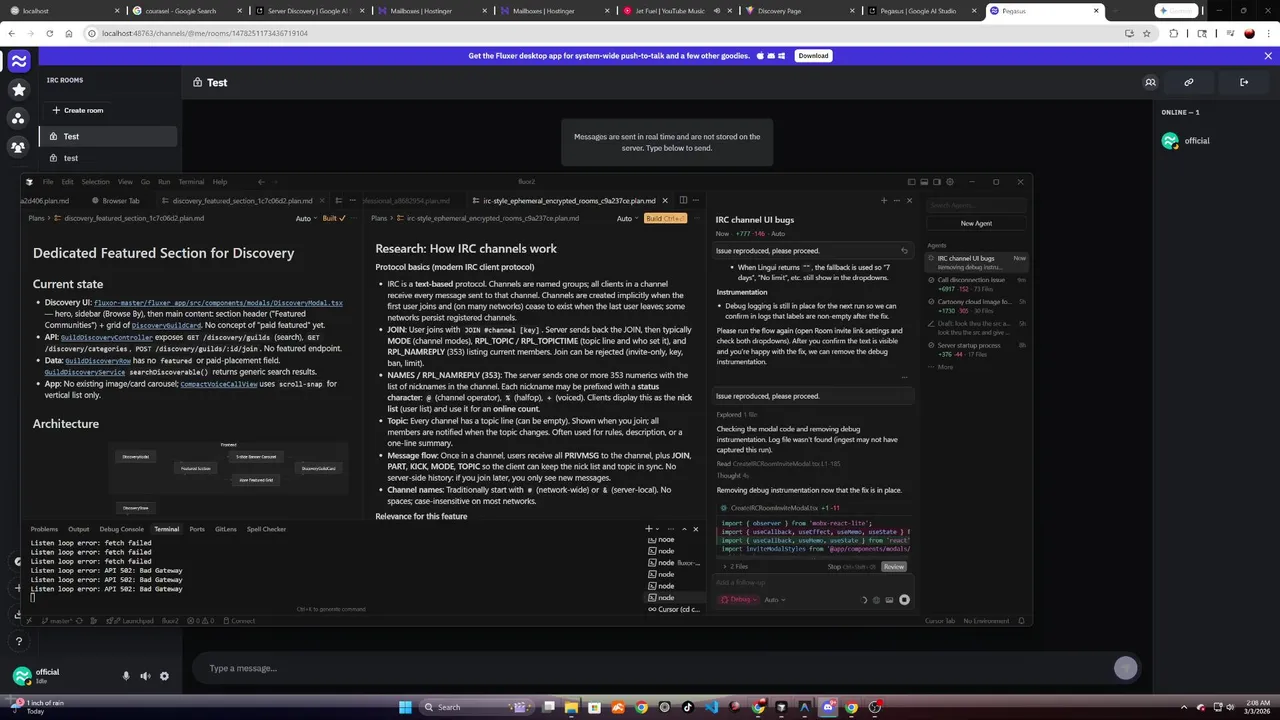The width and height of the screenshot is (1280, 720).
Task: Switch to discovery_featured_section plan tab
Action: (x=237, y=200)
